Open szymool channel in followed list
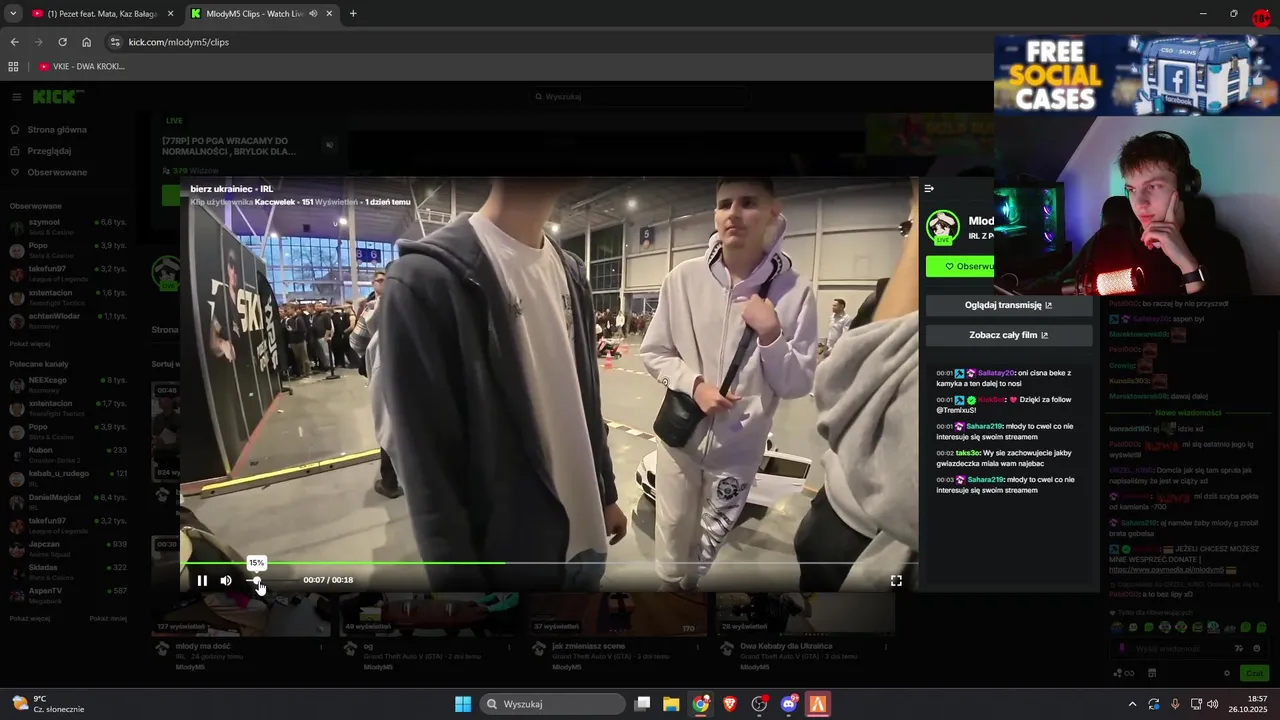This screenshot has height=720, width=1280. pos(68,226)
